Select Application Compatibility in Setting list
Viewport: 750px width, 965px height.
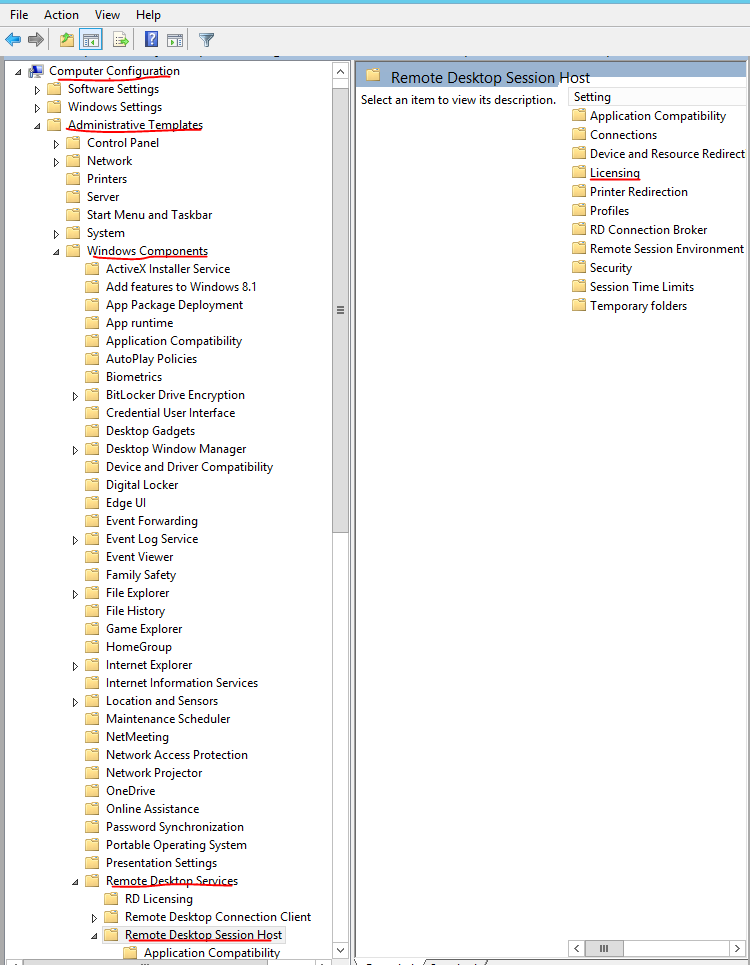[658, 116]
